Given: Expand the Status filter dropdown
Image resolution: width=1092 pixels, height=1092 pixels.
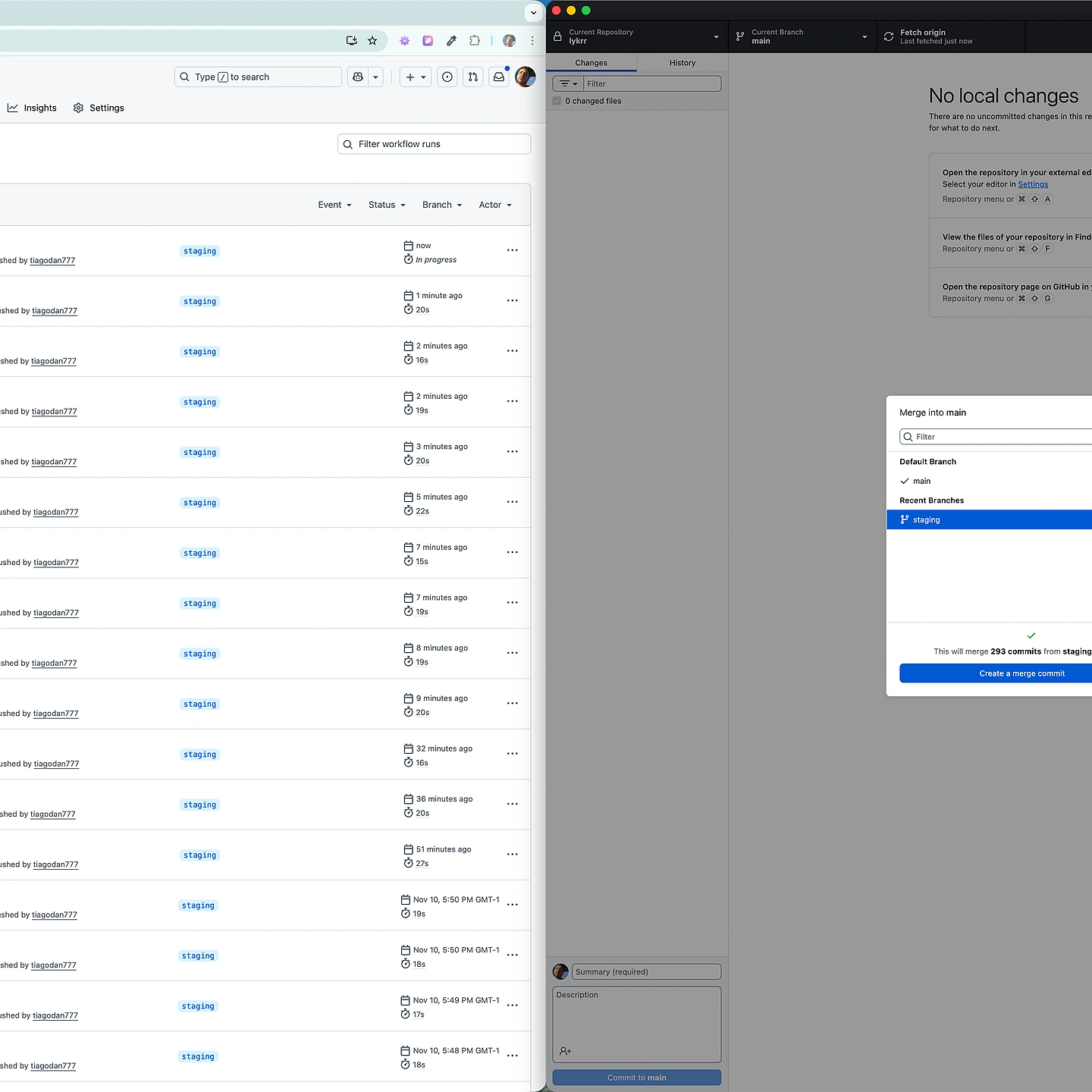Looking at the screenshot, I should tap(387, 205).
